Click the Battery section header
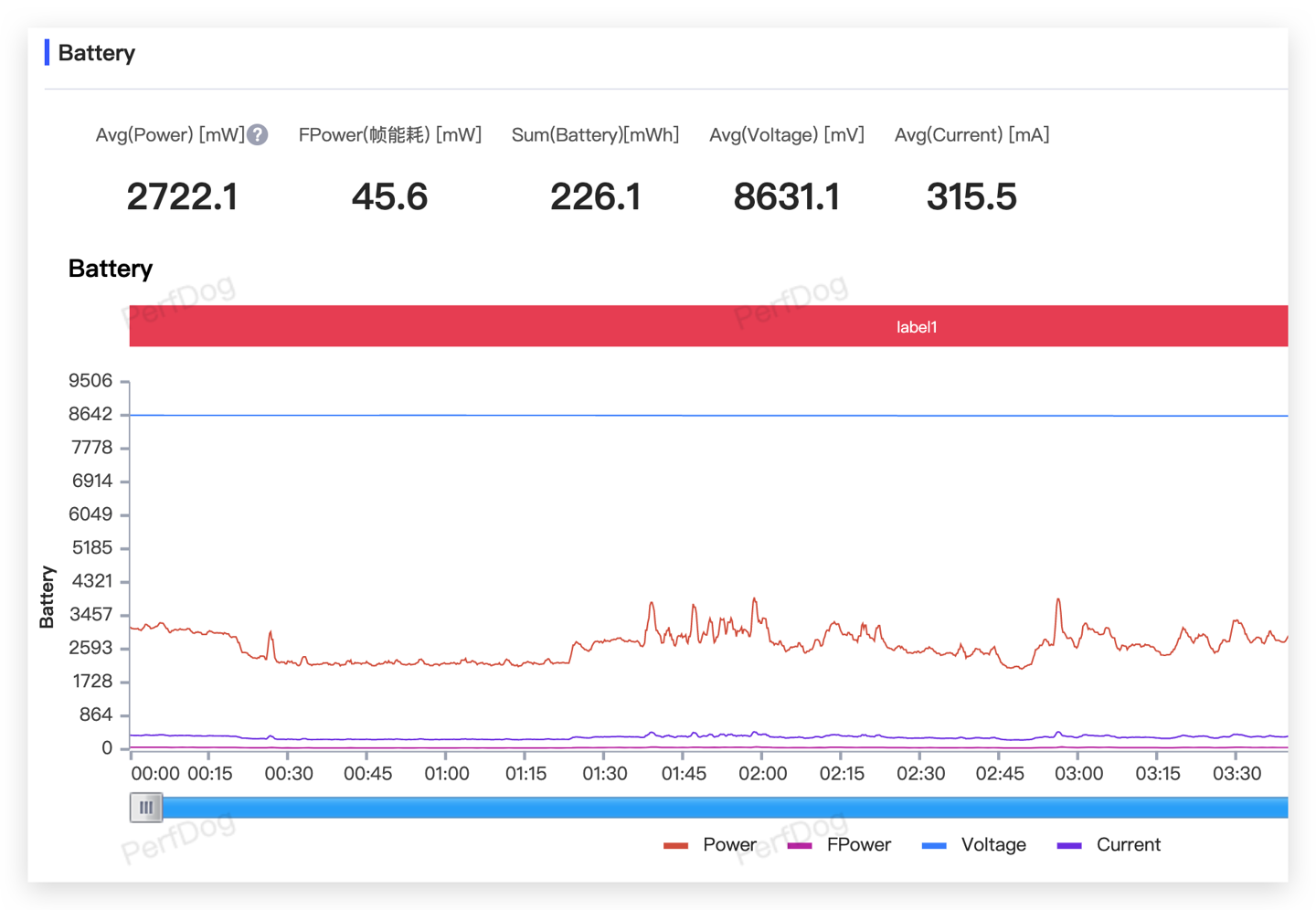Image resolution: width=1316 pixels, height=910 pixels. point(96,53)
